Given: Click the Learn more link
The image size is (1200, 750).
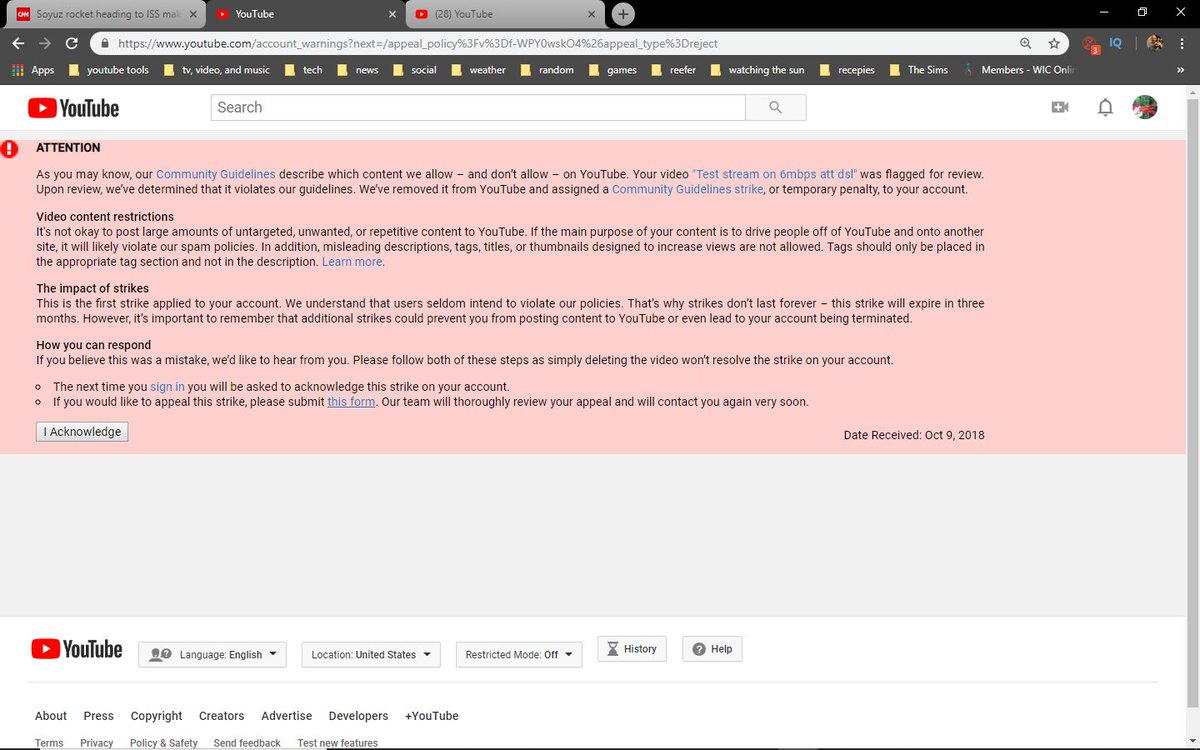Looking at the screenshot, I should coord(352,262).
